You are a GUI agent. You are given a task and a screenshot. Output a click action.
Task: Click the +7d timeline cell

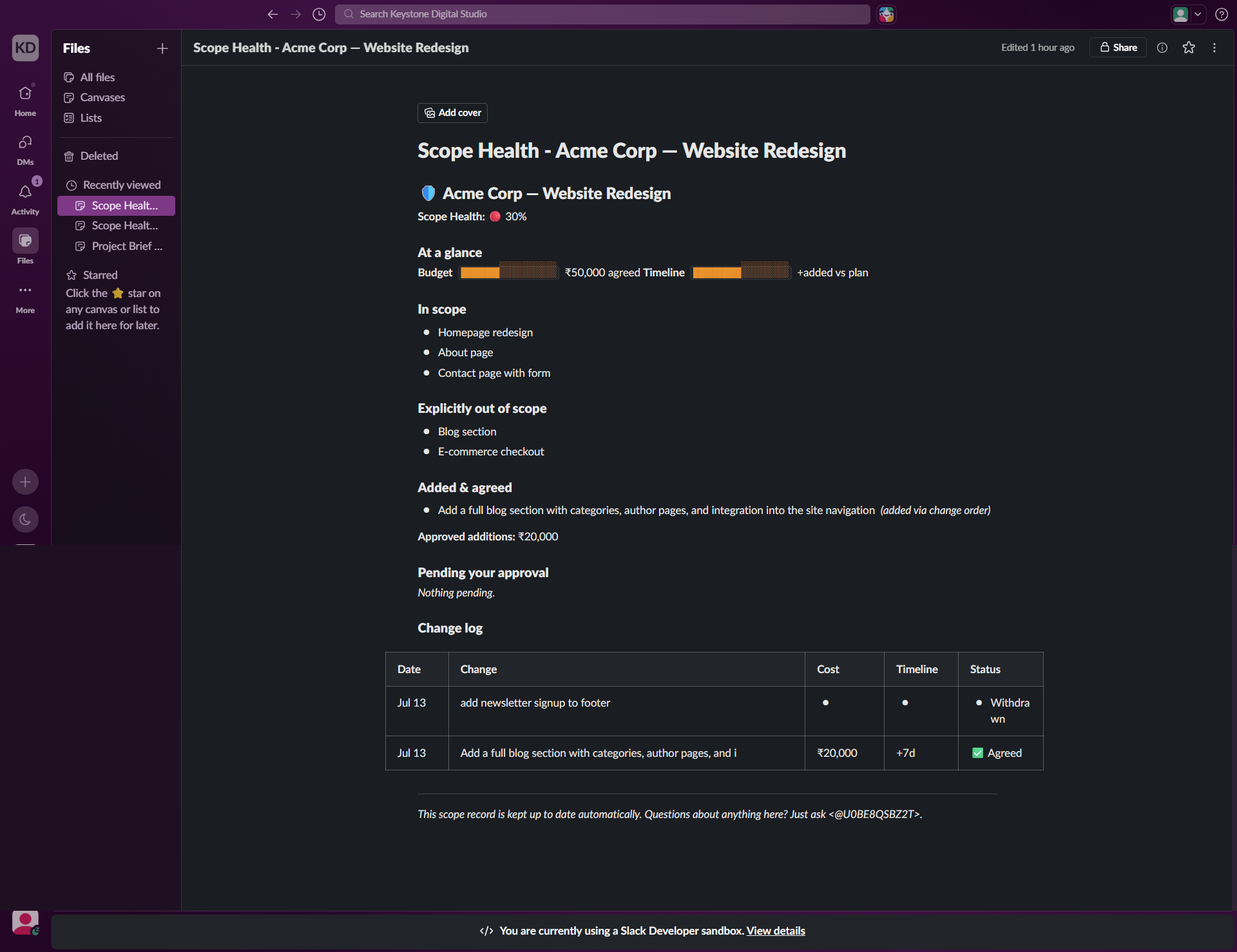tap(921, 753)
